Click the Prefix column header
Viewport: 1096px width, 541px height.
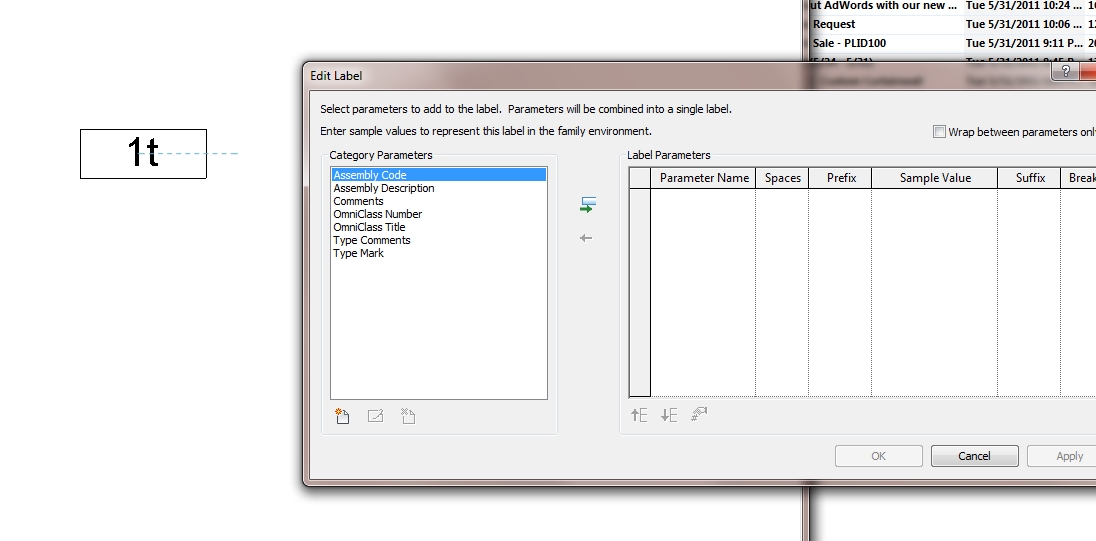coord(841,178)
